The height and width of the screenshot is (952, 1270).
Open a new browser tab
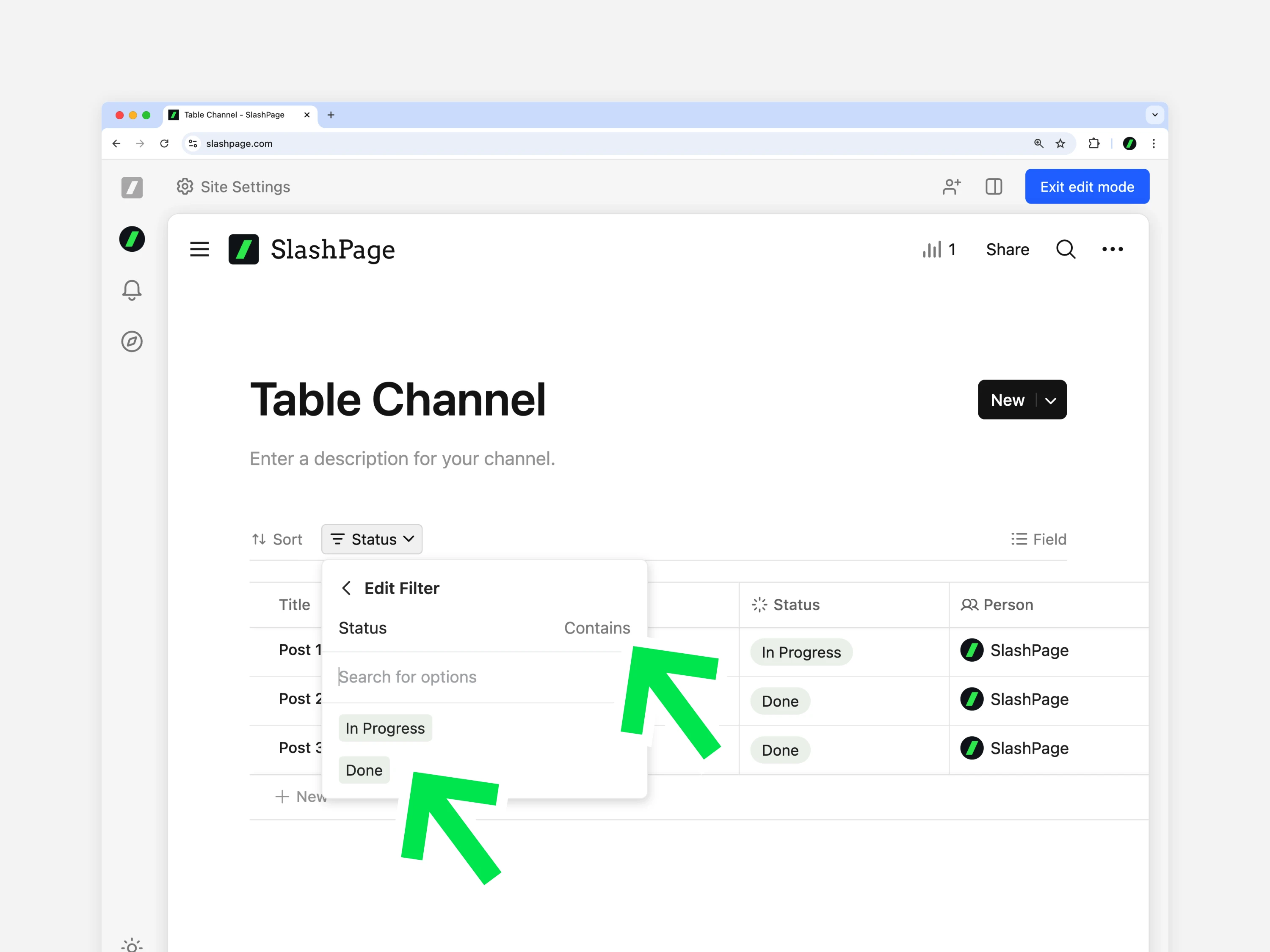pyautogui.click(x=331, y=115)
